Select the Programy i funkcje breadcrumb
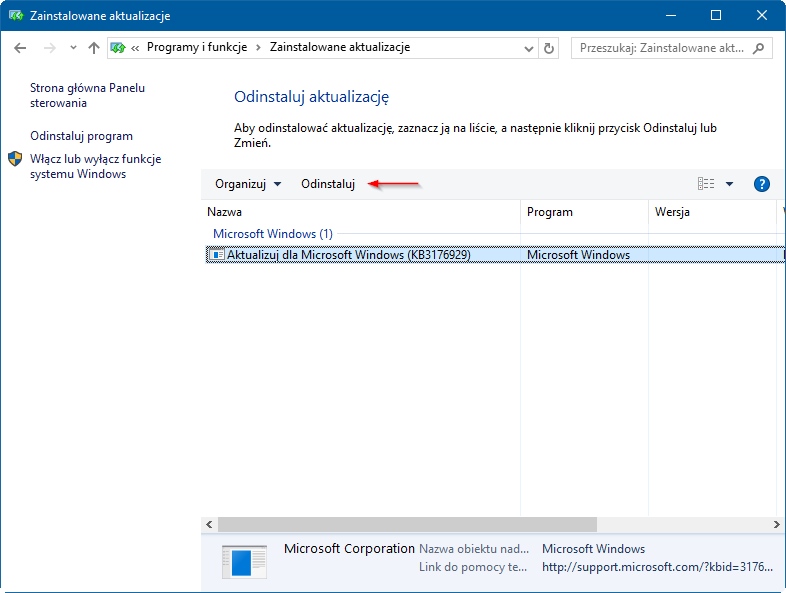The image size is (786, 593). click(196, 47)
